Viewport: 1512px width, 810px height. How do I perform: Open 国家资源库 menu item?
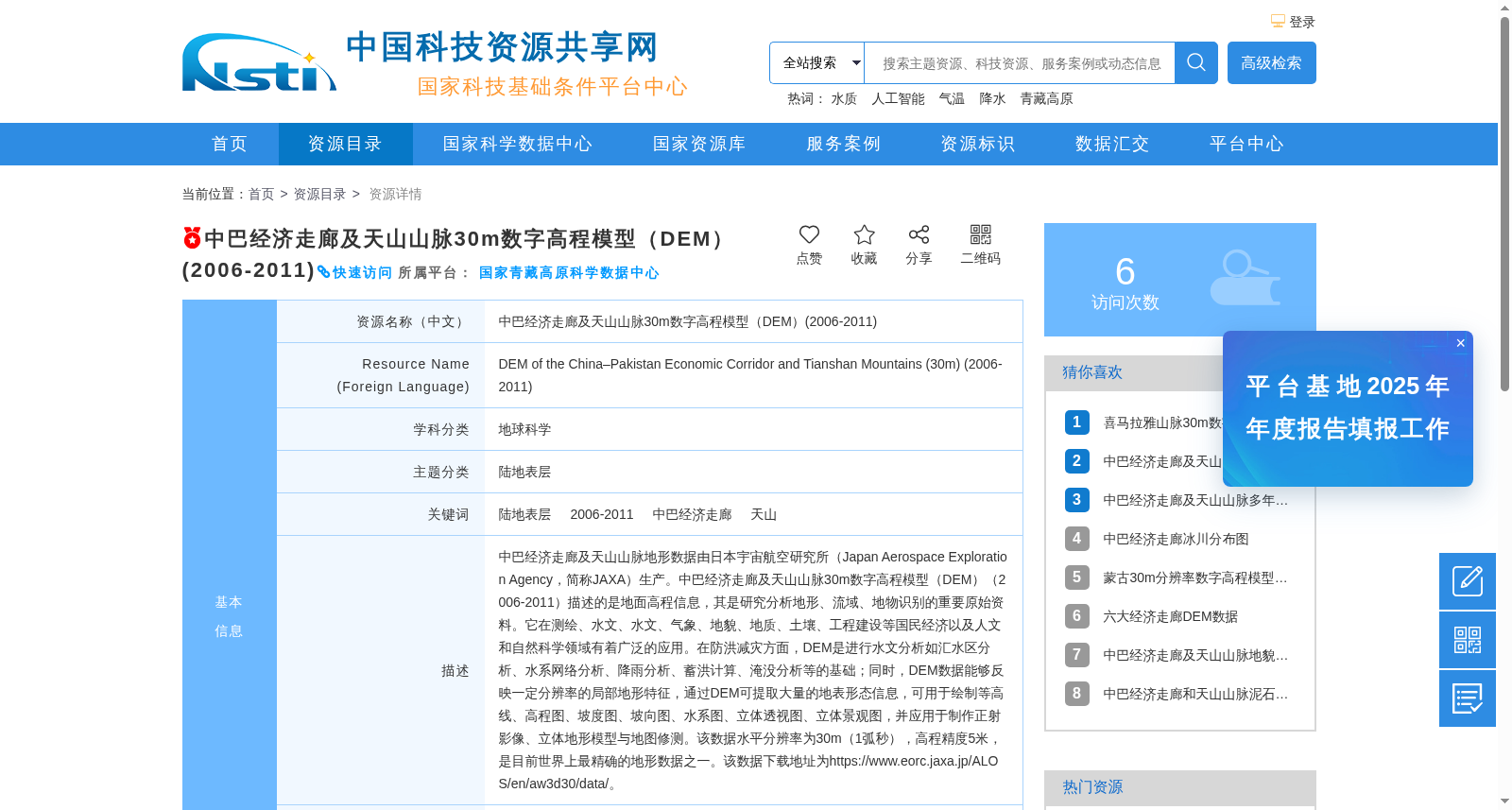point(699,144)
